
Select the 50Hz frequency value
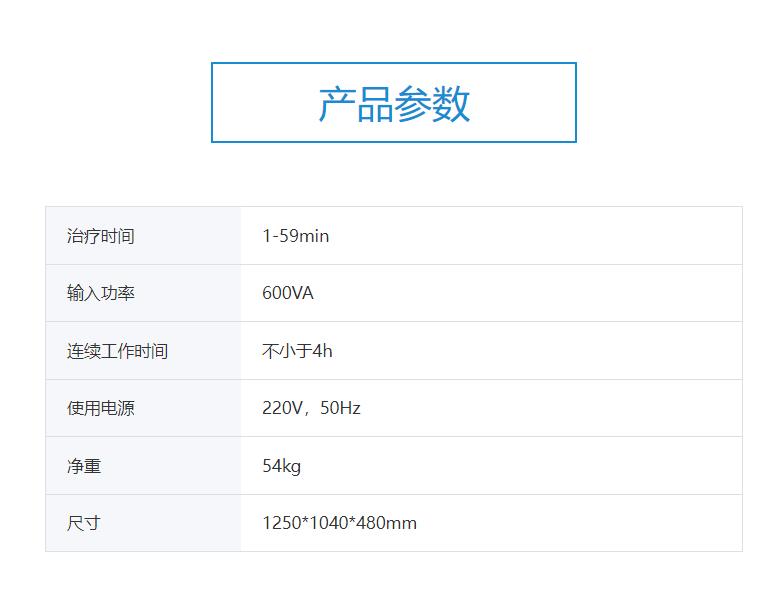click(x=341, y=408)
